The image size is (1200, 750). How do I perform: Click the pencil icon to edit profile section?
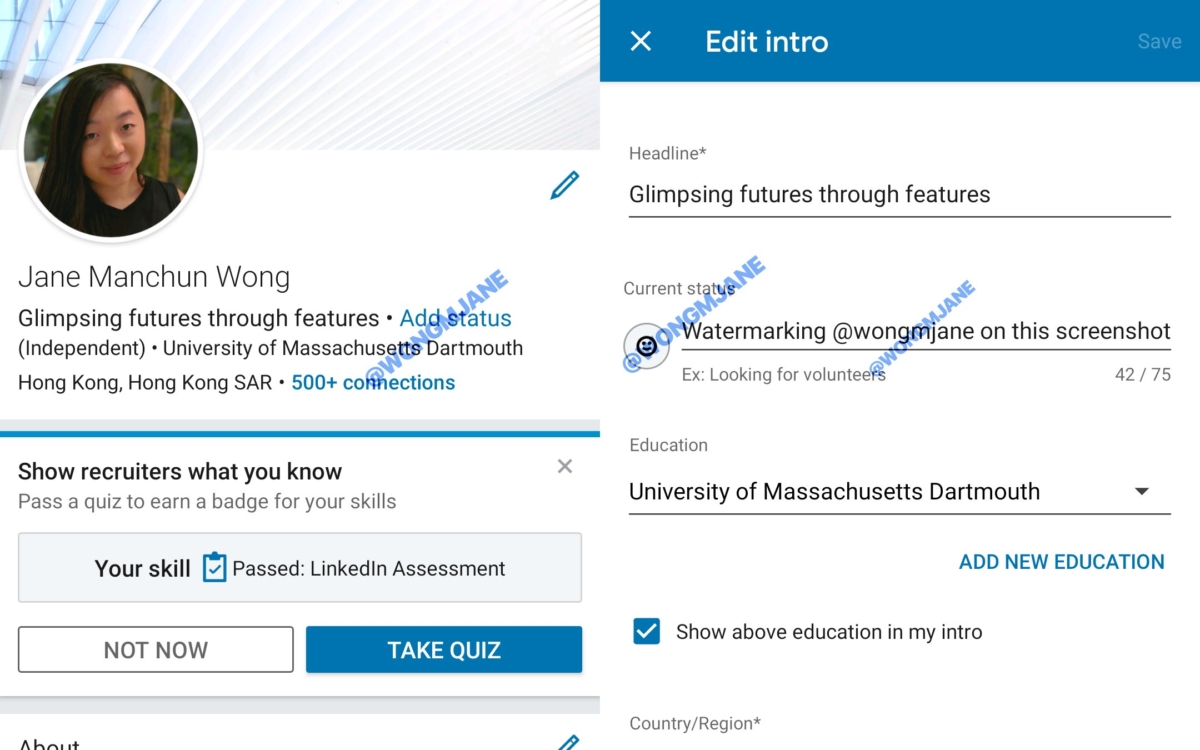click(x=565, y=185)
